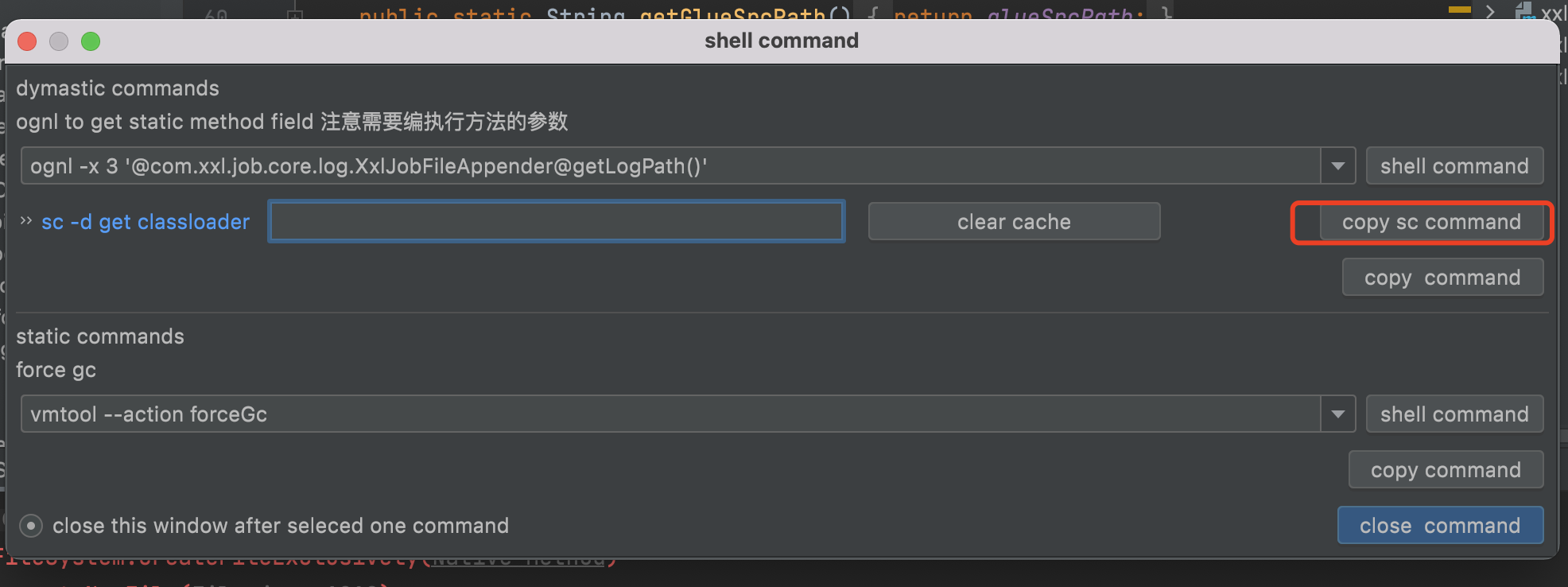The height and width of the screenshot is (587, 1568).
Task: Toggle close-window-after-selected-command radio button
Action: pyautogui.click(x=31, y=526)
